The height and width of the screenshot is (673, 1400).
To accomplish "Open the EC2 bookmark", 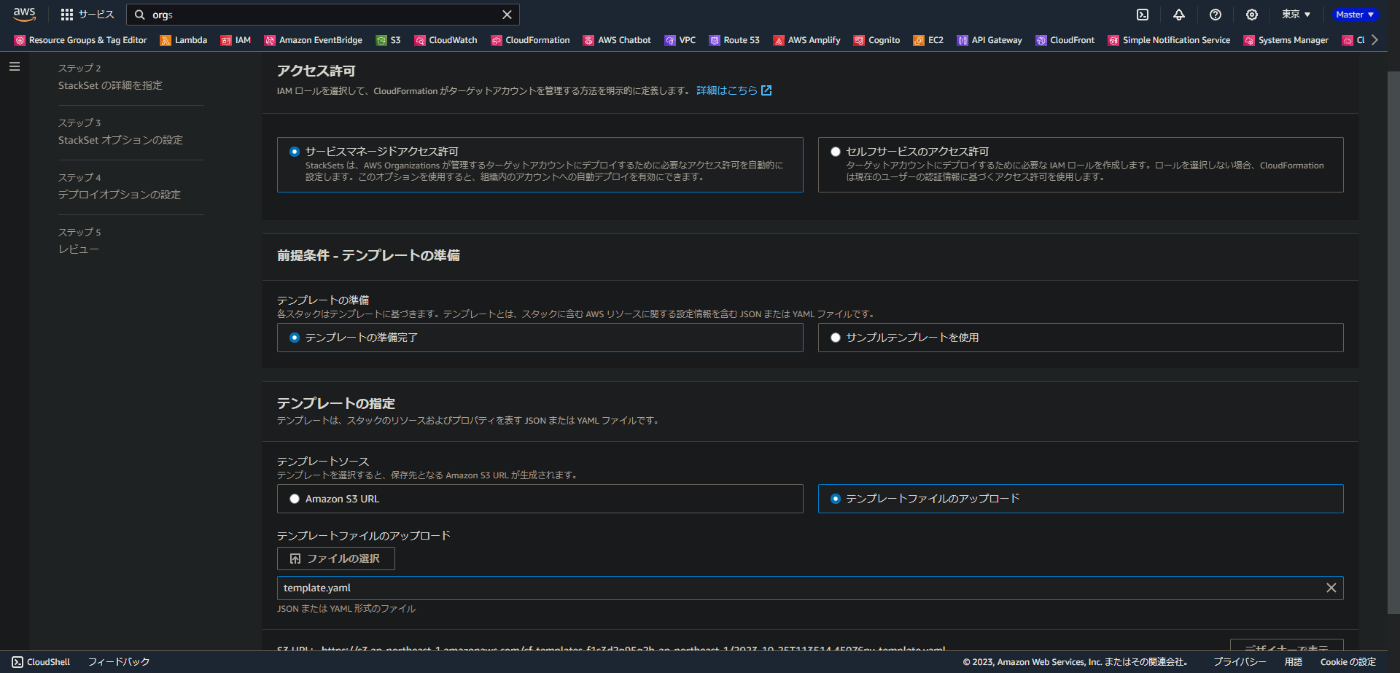I will pyautogui.click(x=928, y=40).
